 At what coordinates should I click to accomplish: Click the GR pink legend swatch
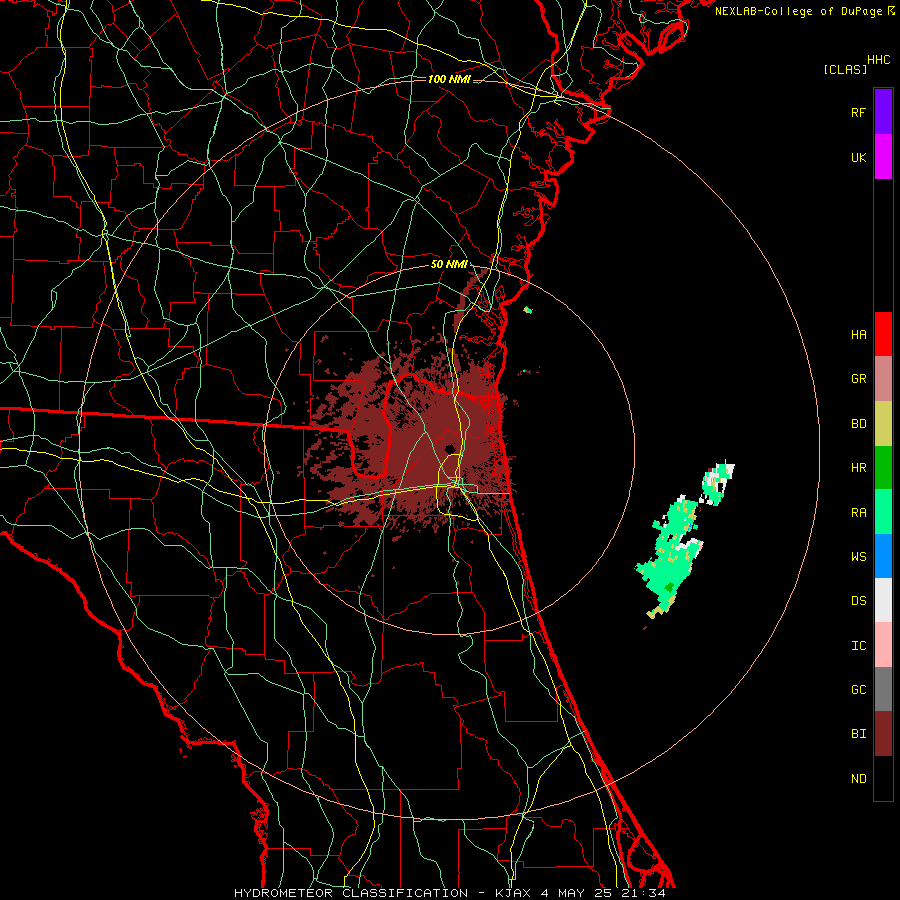883,378
